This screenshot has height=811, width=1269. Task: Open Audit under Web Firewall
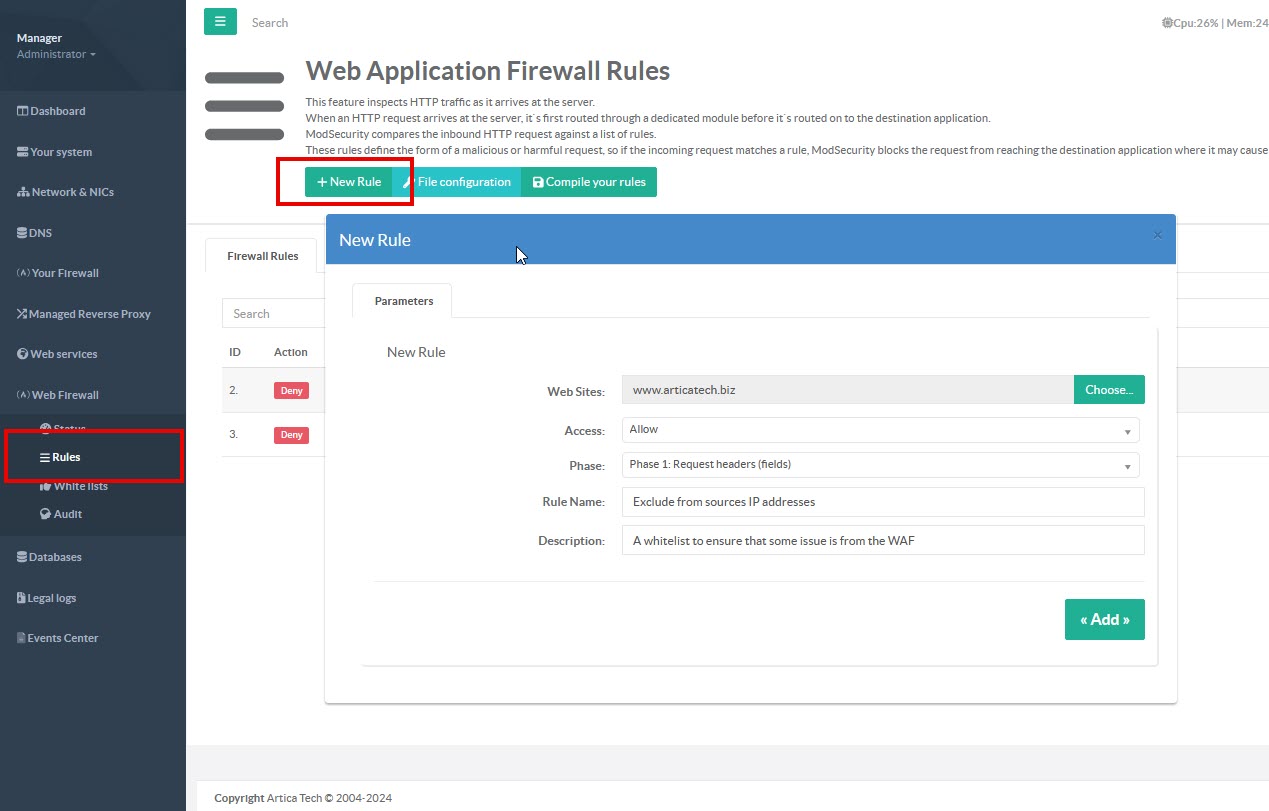[67, 514]
